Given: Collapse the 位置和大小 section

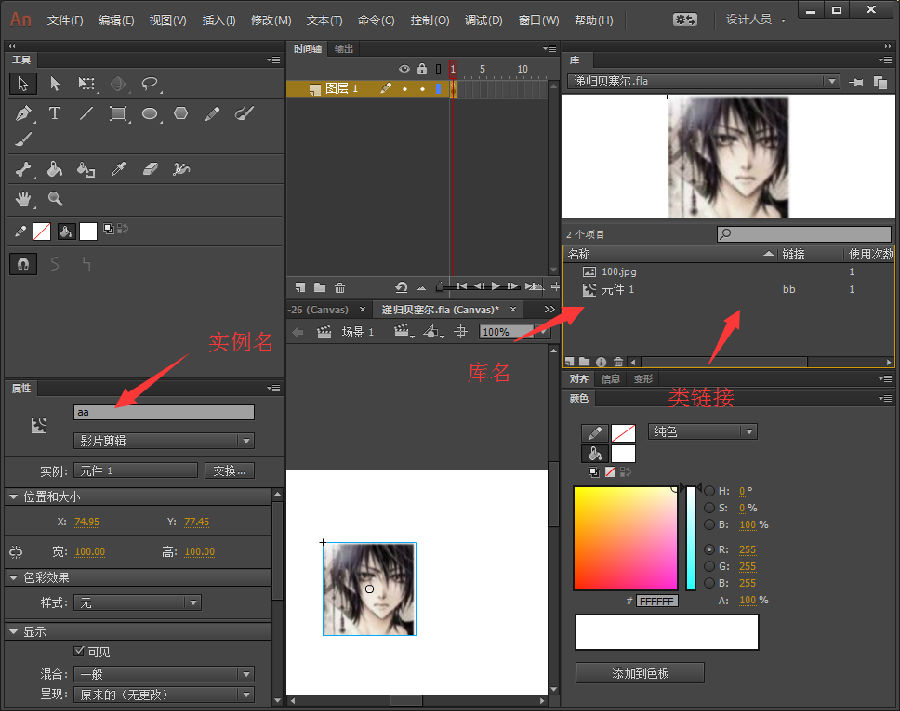Looking at the screenshot, I should pyautogui.click(x=12, y=497).
